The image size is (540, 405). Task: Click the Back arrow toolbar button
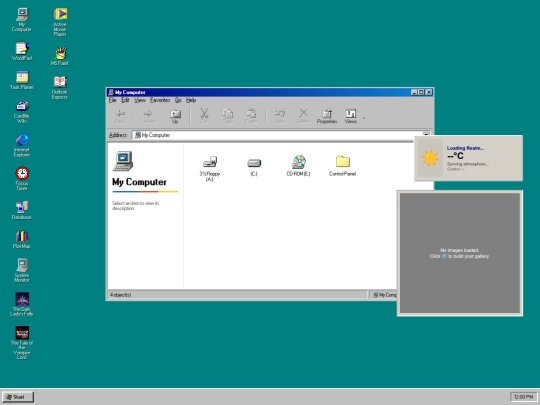pyautogui.click(x=120, y=116)
